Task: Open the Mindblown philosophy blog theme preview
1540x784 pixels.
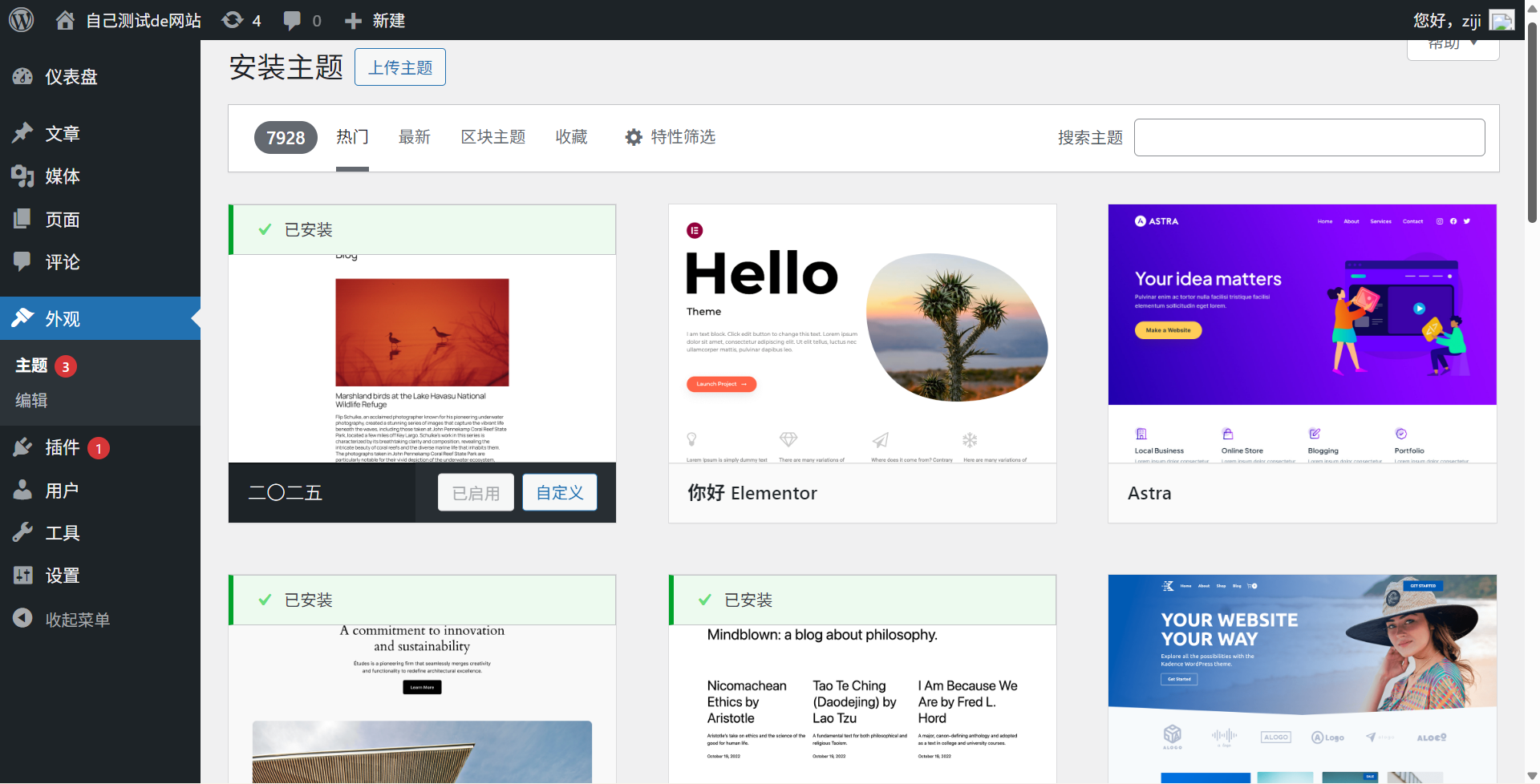Action: click(x=862, y=704)
